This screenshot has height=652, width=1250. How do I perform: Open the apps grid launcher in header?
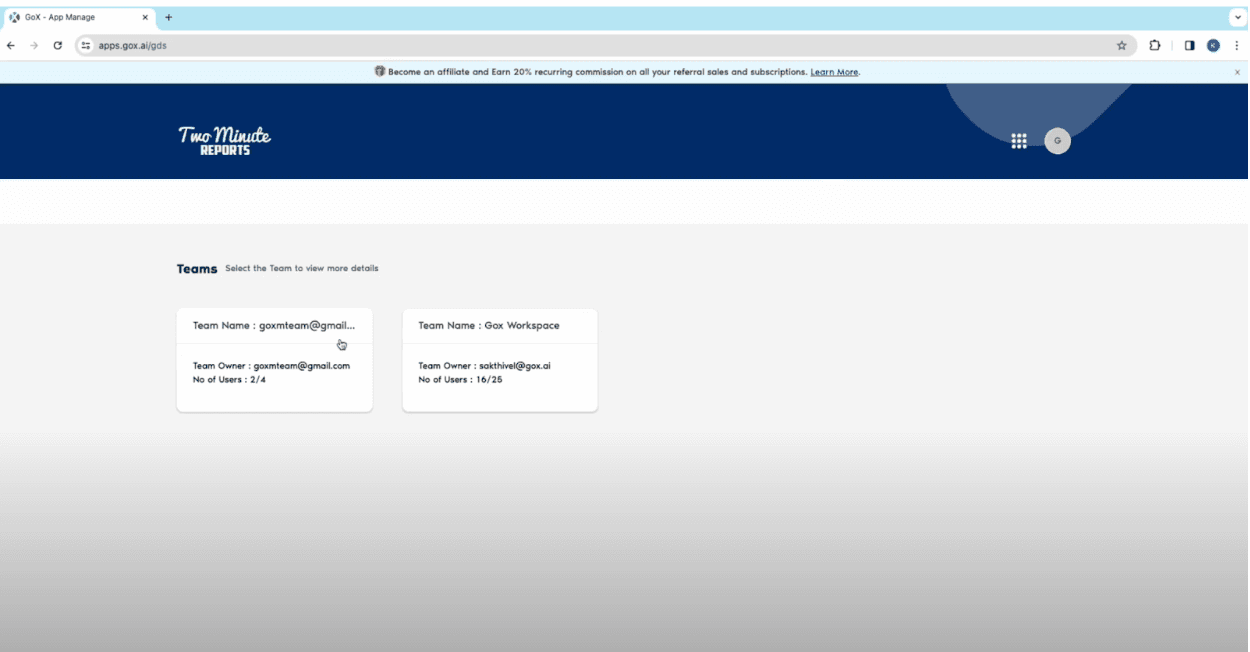[x=1019, y=141]
